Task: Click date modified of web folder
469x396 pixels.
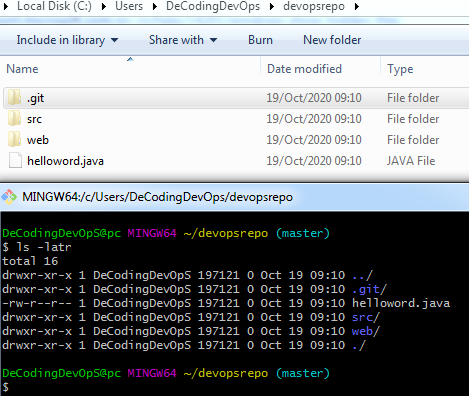Action: [x=314, y=140]
